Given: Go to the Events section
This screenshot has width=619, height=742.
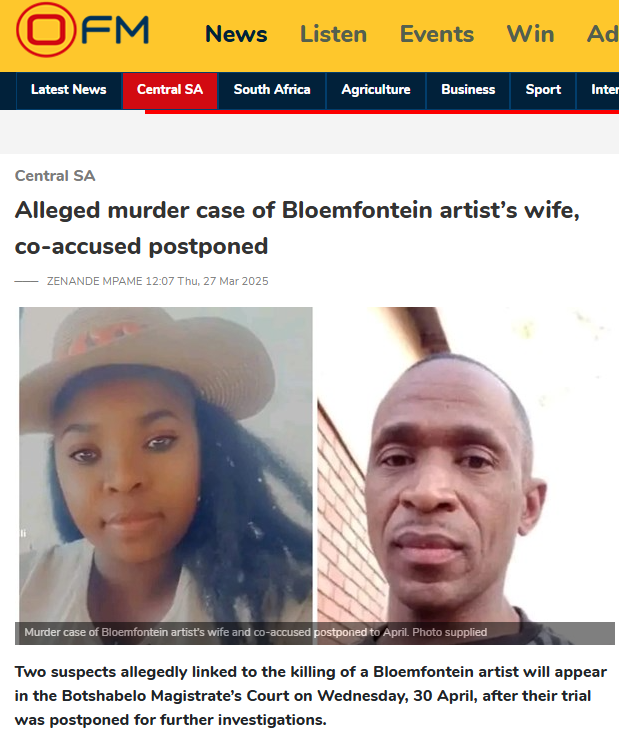Looking at the screenshot, I should (x=437, y=34).
